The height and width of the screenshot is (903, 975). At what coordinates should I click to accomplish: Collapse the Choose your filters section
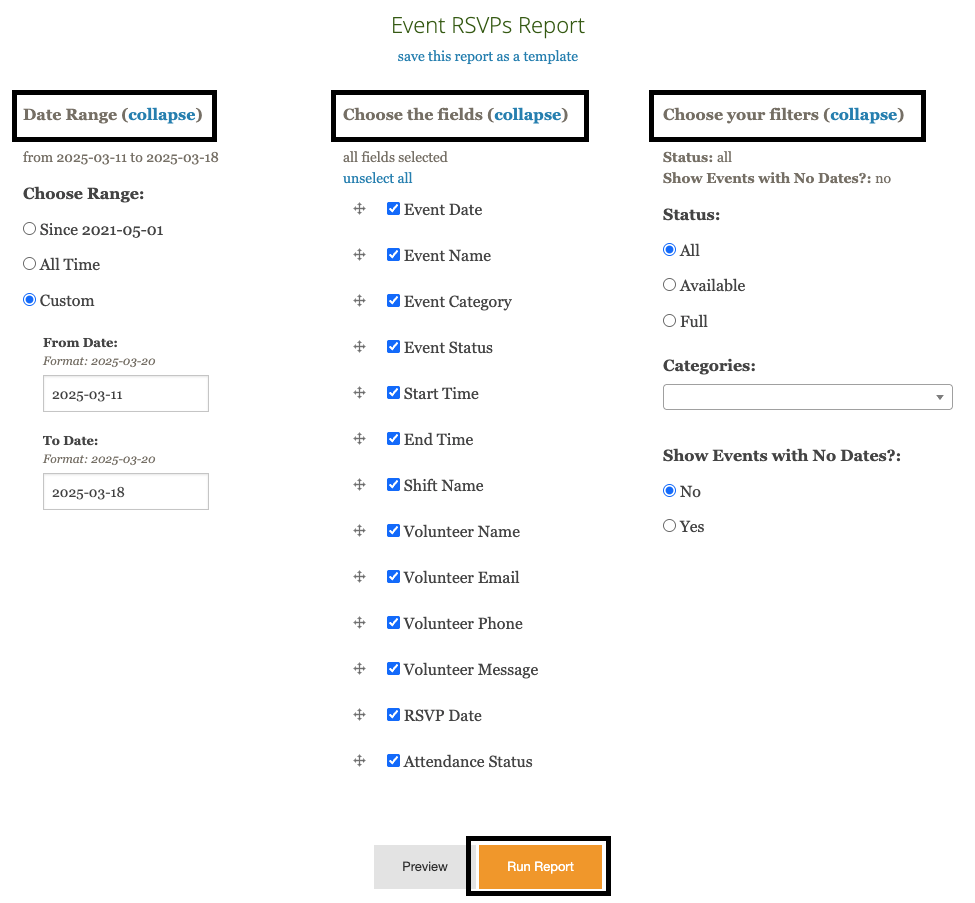[x=864, y=115]
